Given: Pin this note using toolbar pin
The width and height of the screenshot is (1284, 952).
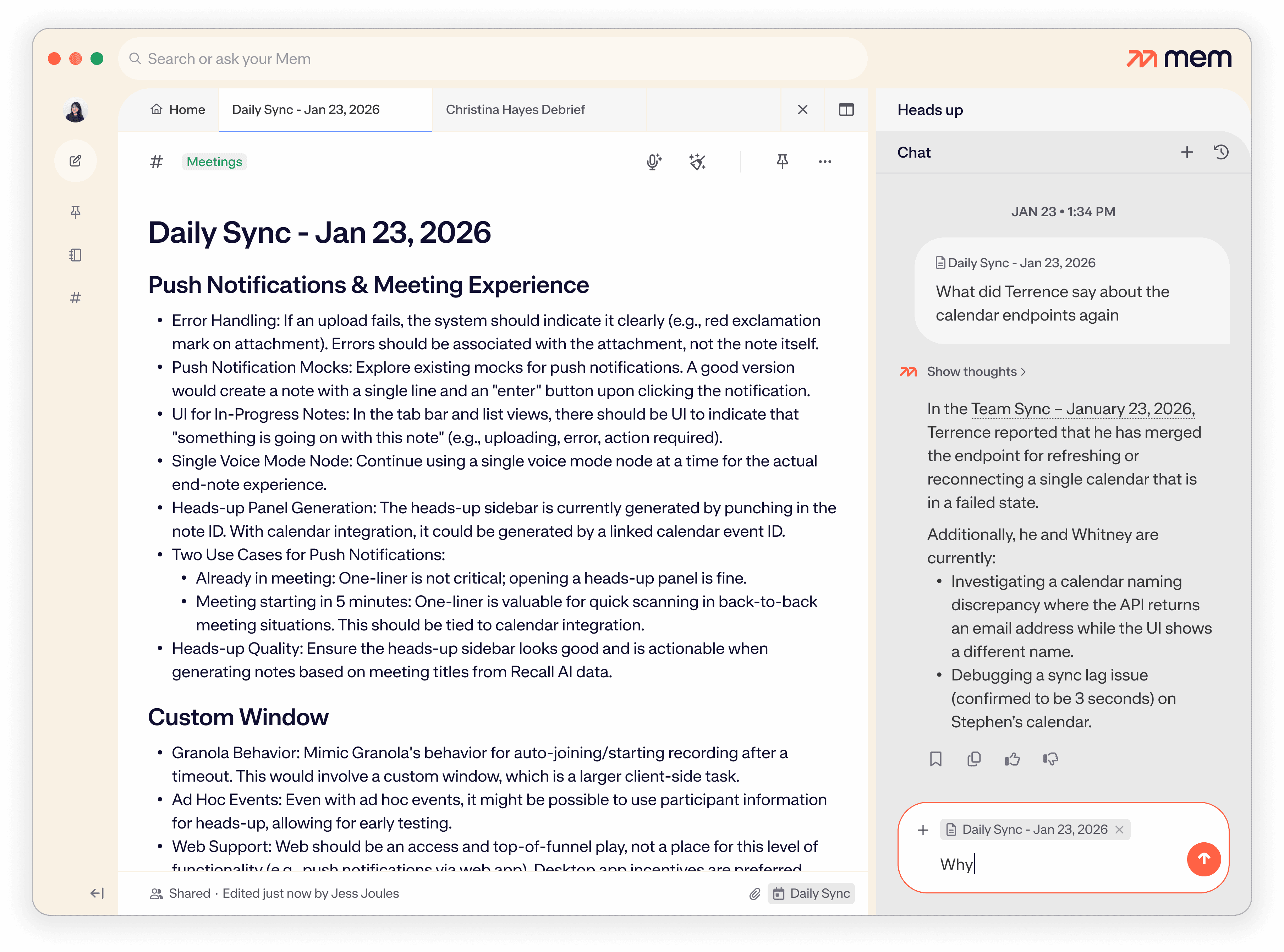Looking at the screenshot, I should [x=782, y=162].
